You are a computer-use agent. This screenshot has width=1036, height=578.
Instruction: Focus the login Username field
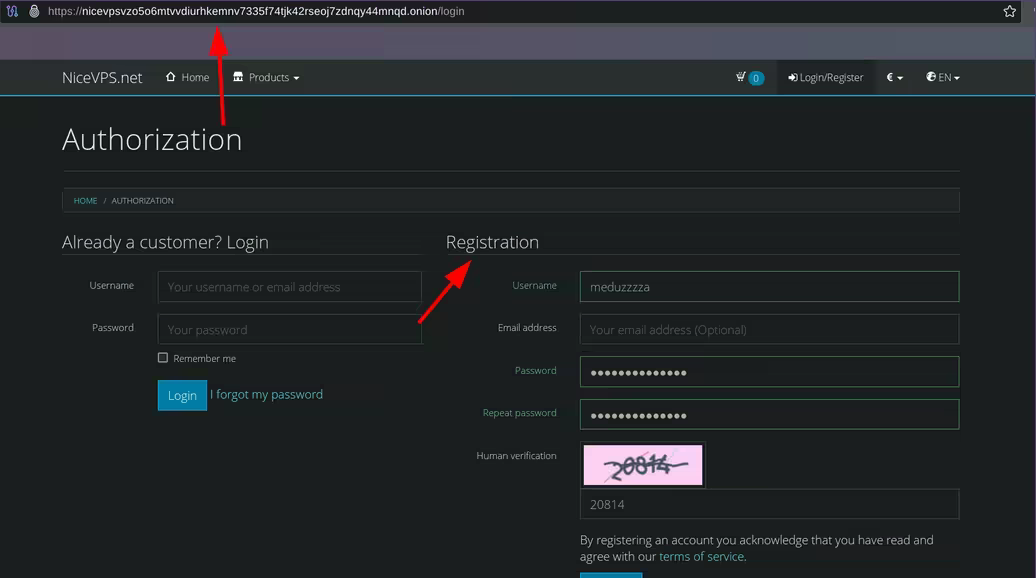click(x=289, y=287)
